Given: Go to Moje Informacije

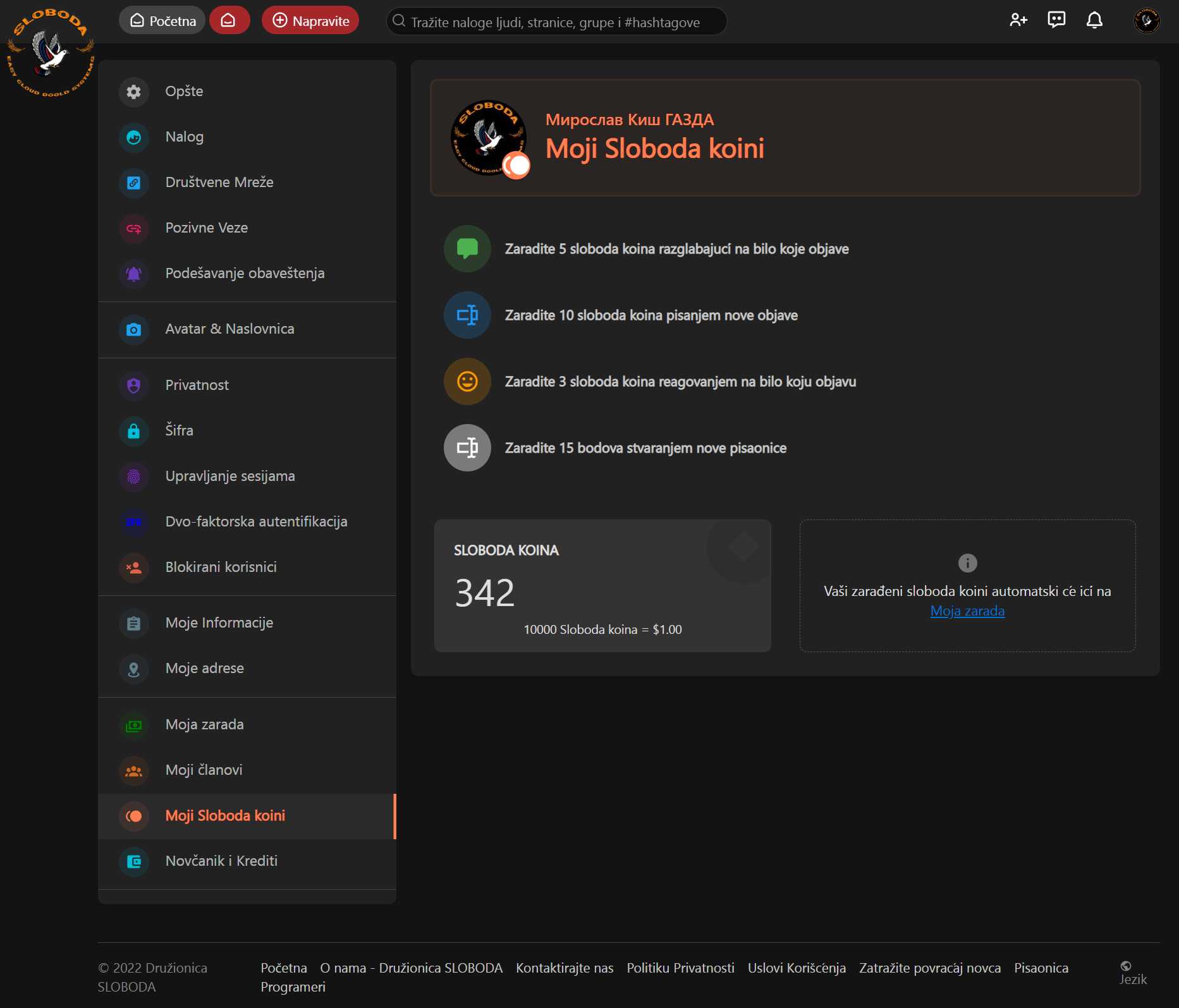Looking at the screenshot, I should click(247, 623).
